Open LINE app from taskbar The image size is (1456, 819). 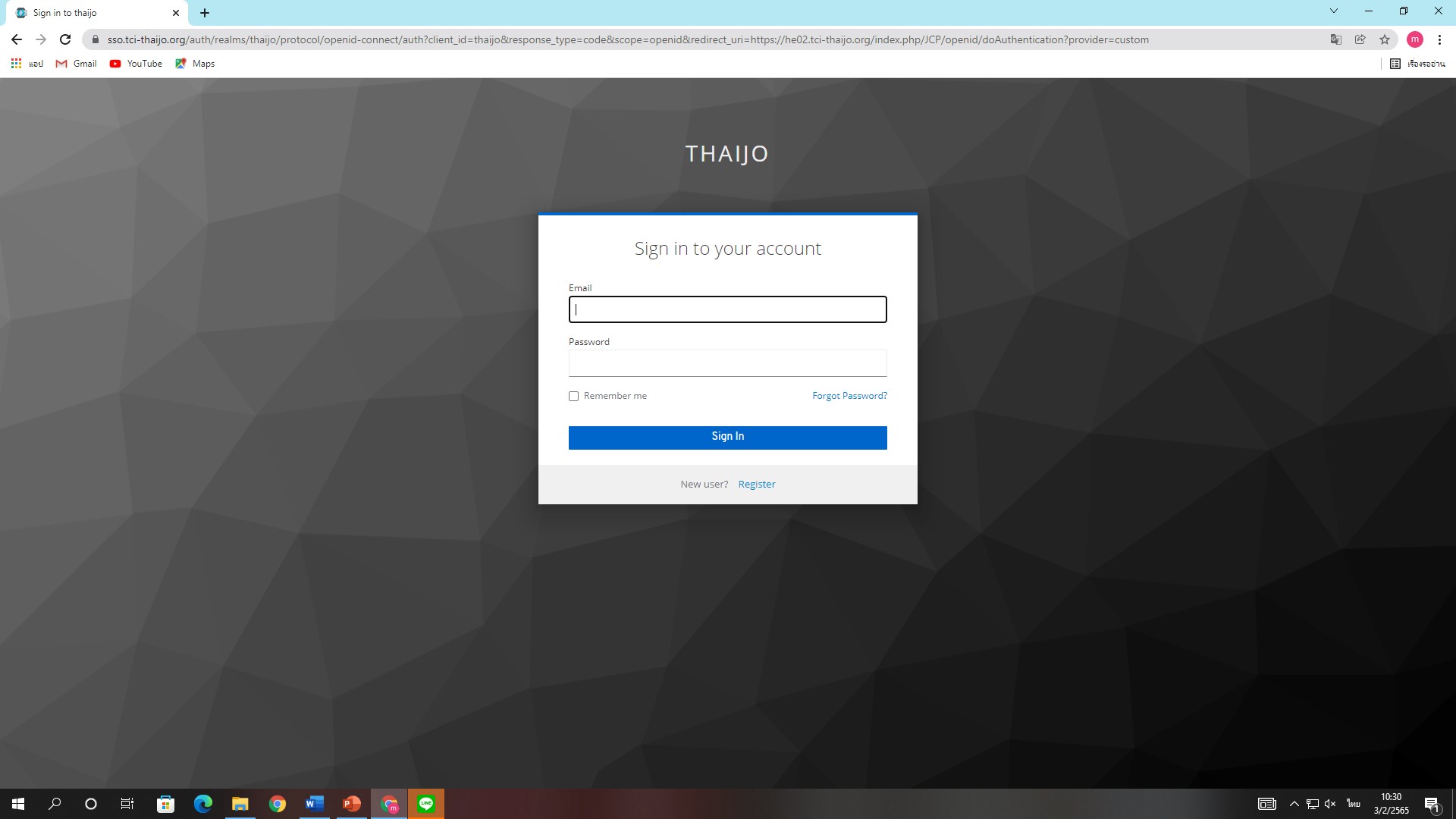coord(426,804)
